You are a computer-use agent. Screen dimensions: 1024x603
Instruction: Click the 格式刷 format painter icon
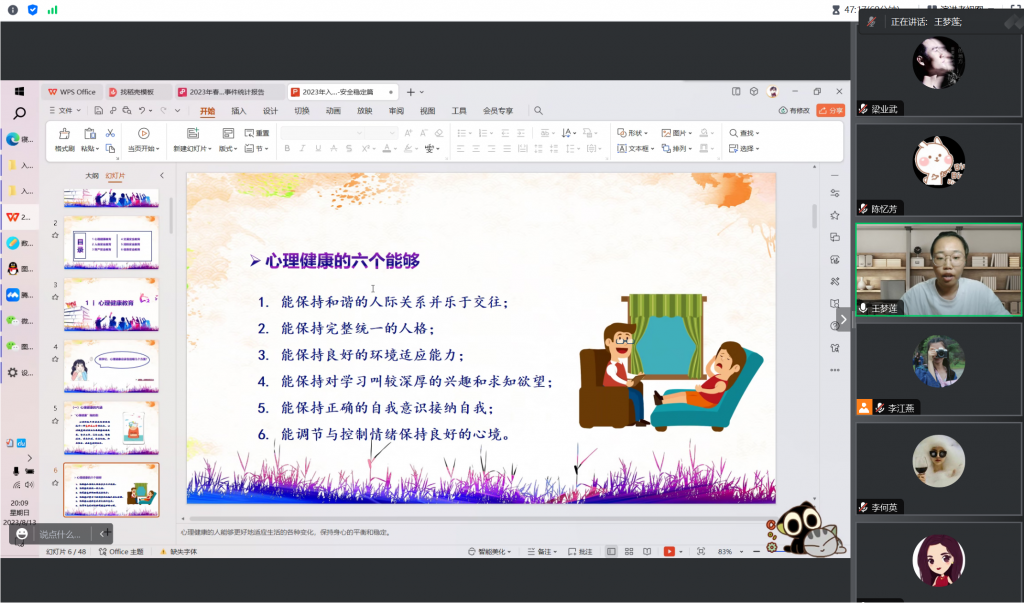(x=64, y=133)
